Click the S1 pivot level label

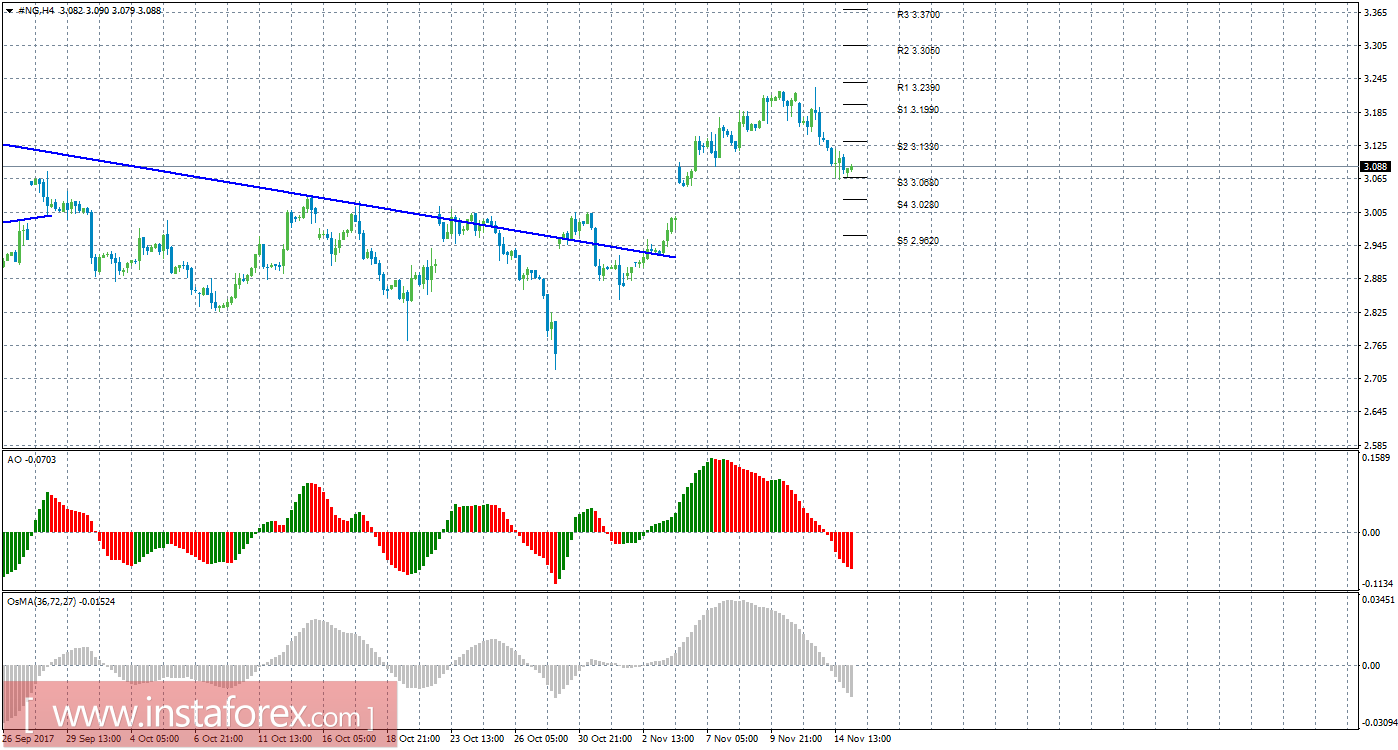click(x=918, y=109)
